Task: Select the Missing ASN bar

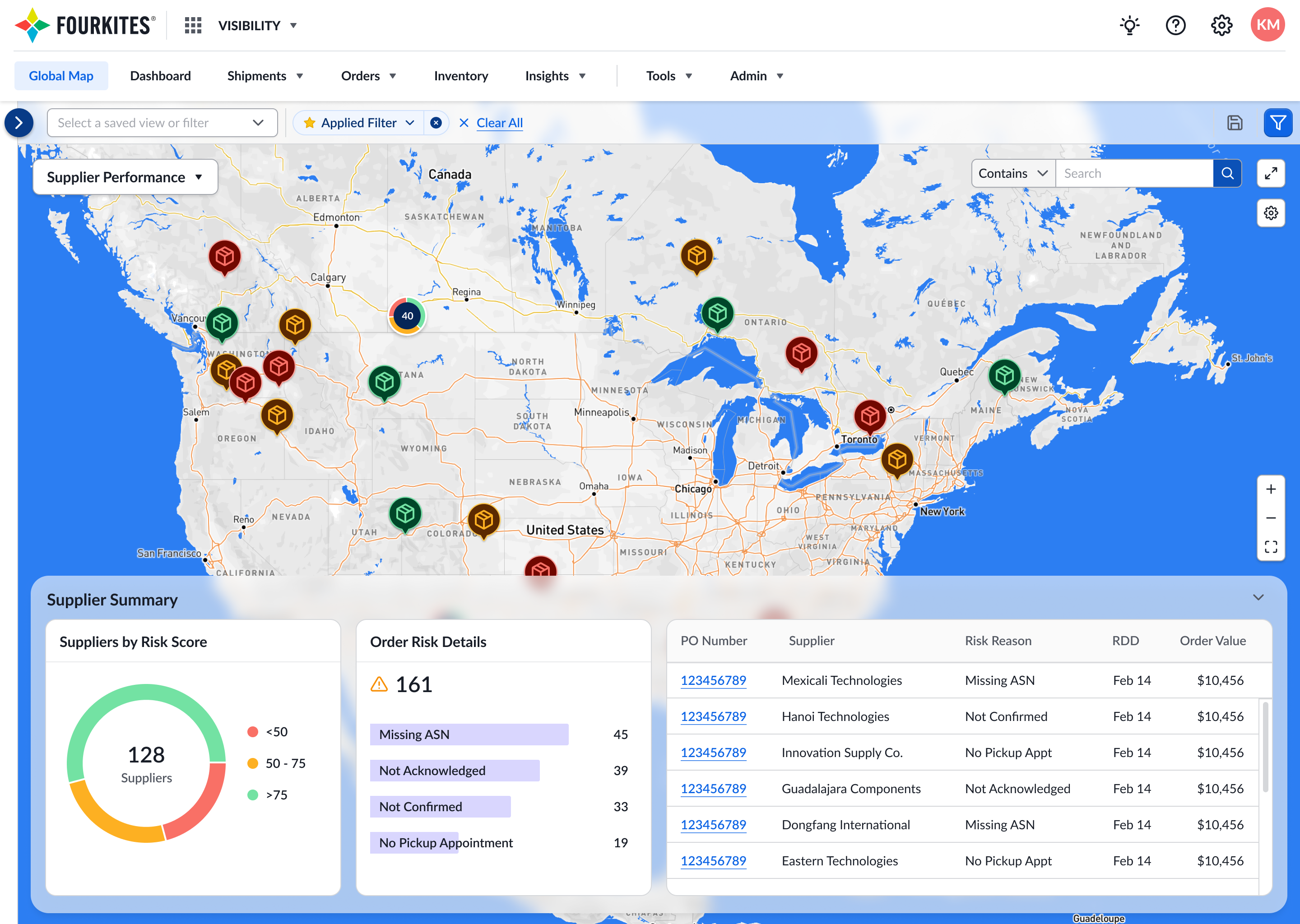Action: pos(469,735)
